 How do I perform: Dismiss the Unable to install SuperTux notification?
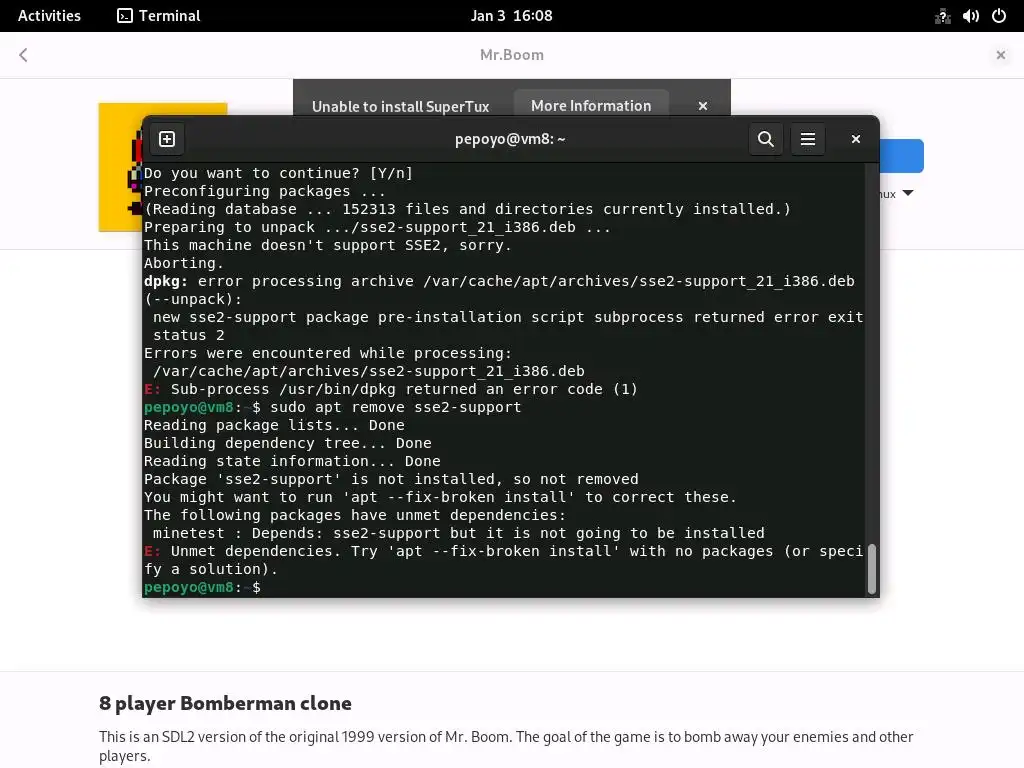(703, 106)
